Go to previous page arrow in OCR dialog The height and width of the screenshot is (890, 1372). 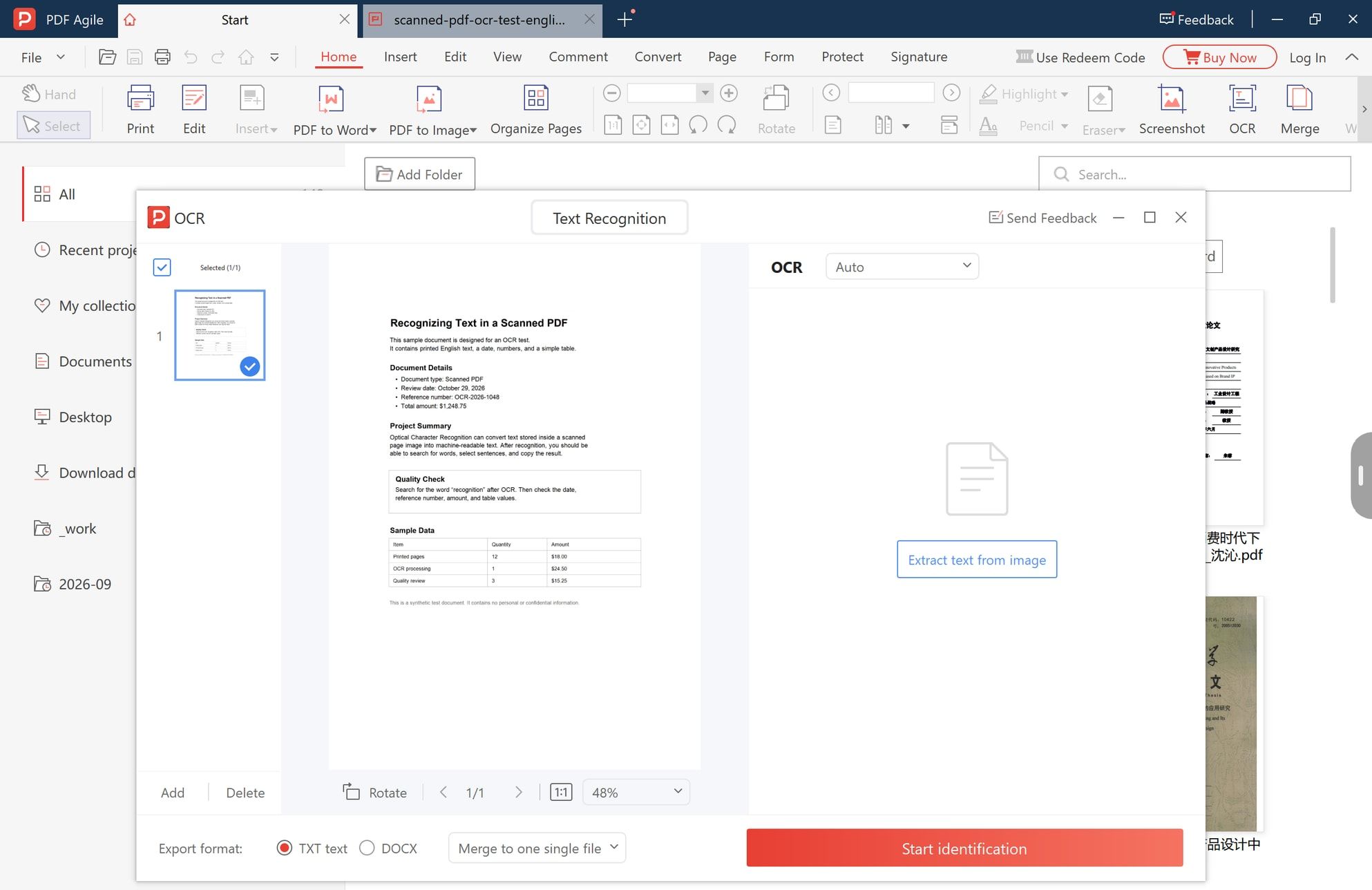point(444,792)
